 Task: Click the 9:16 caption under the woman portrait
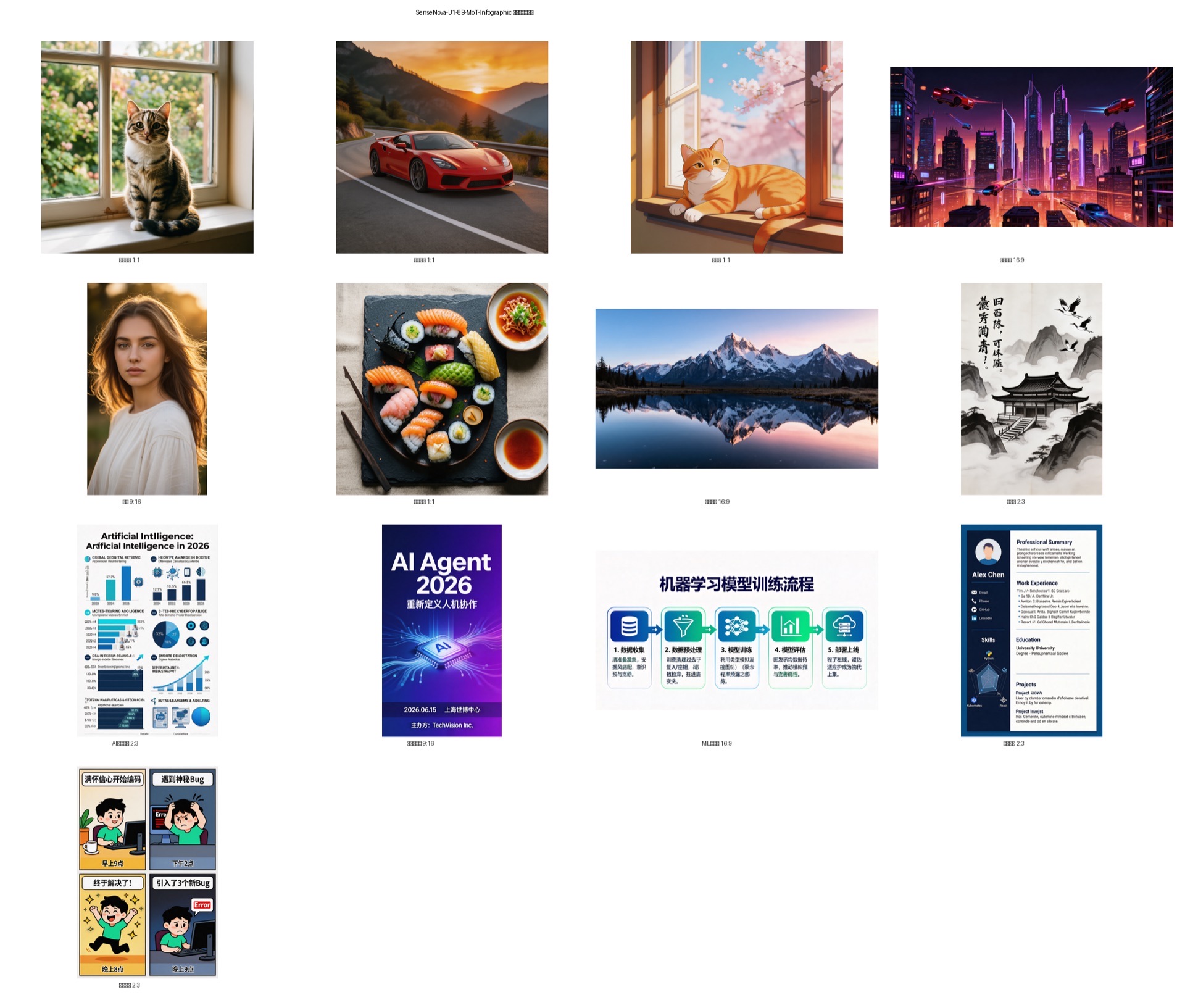tap(131, 502)
